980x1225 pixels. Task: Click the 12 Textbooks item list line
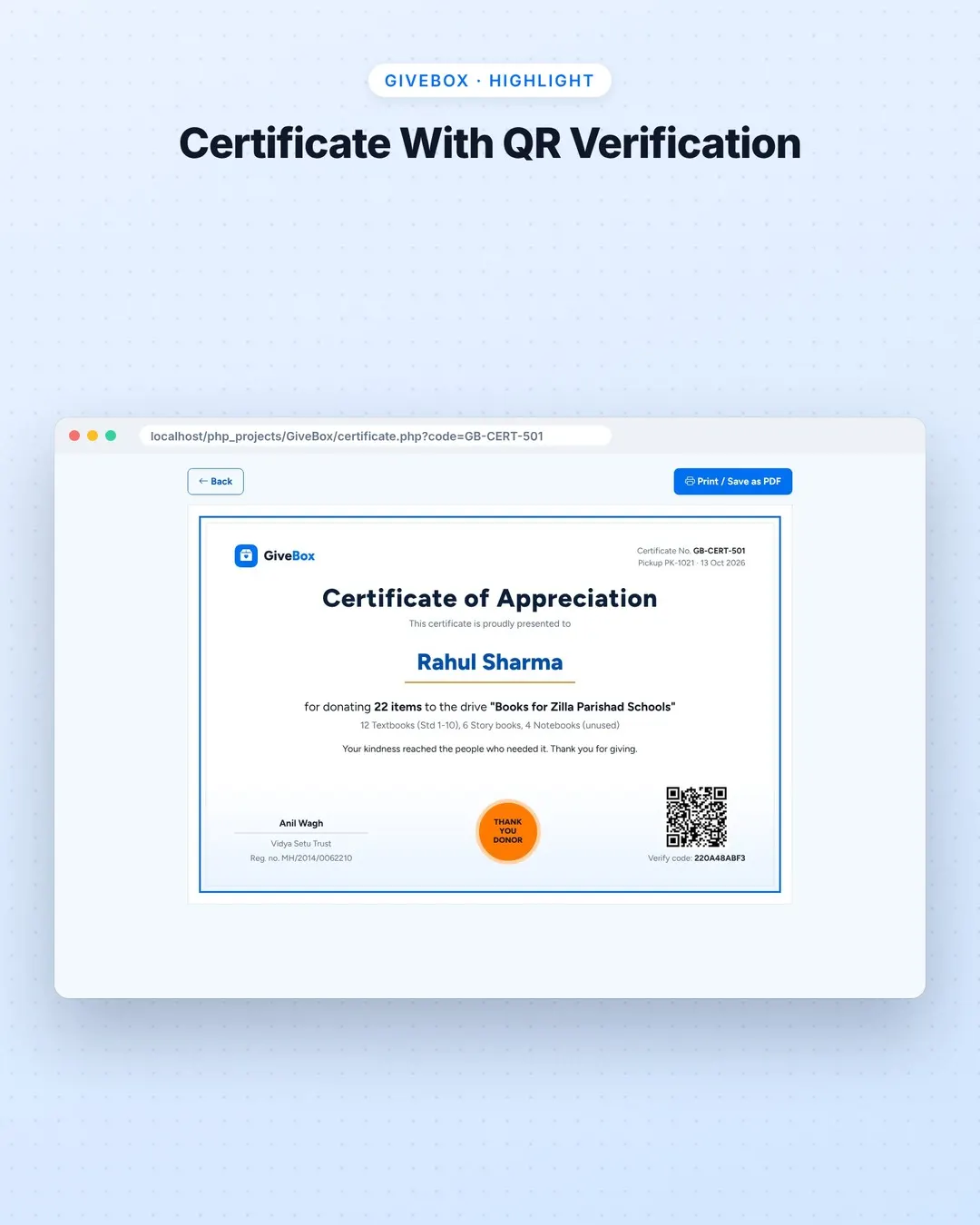click(x=490, y=726)
